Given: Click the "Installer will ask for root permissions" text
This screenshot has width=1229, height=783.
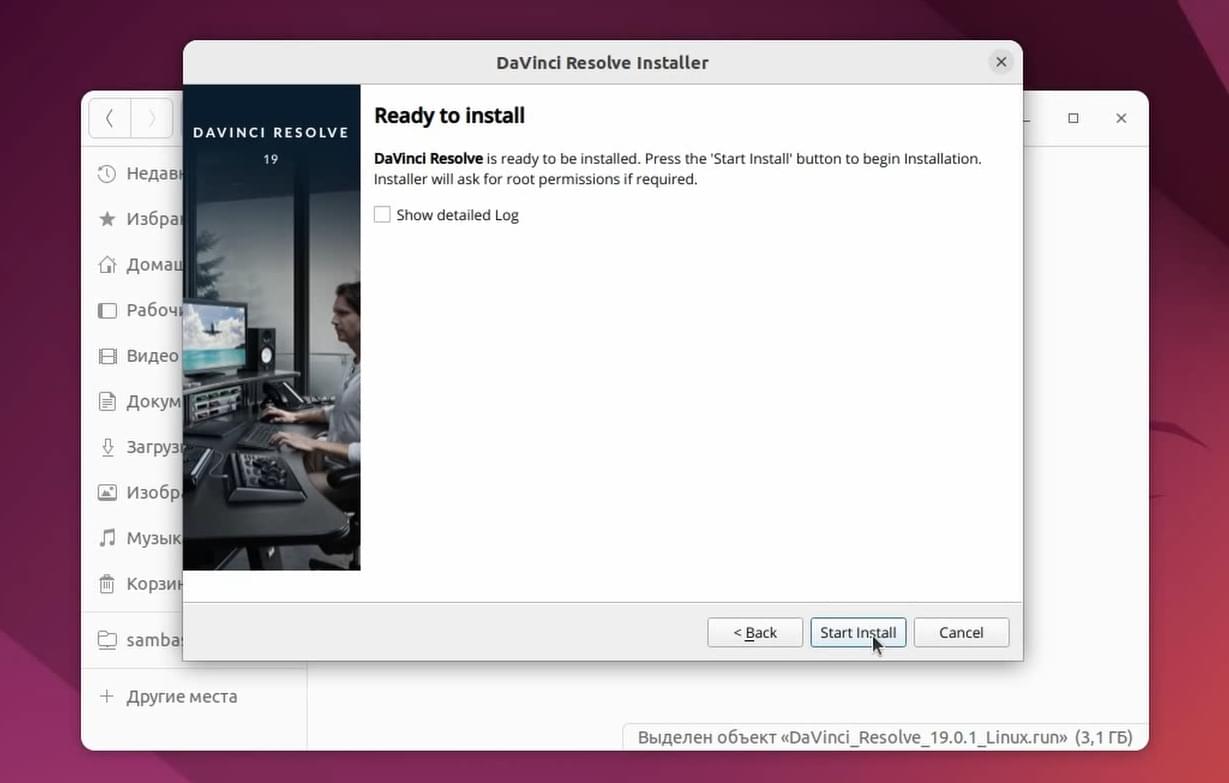Looking at the screenshot, I should click(x=535, y=180).
